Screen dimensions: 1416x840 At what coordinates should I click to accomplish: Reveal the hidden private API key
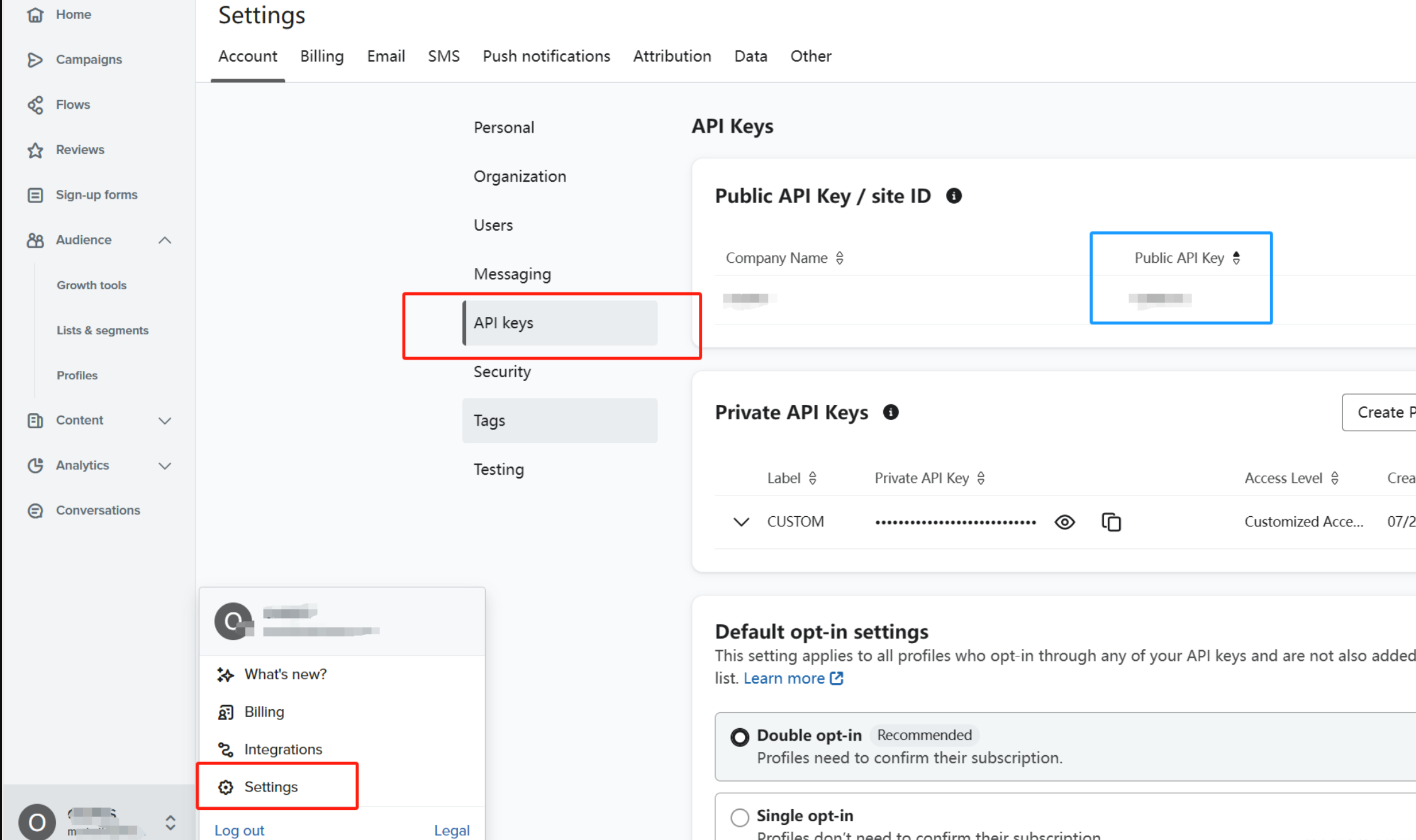tap(1064, 522)
